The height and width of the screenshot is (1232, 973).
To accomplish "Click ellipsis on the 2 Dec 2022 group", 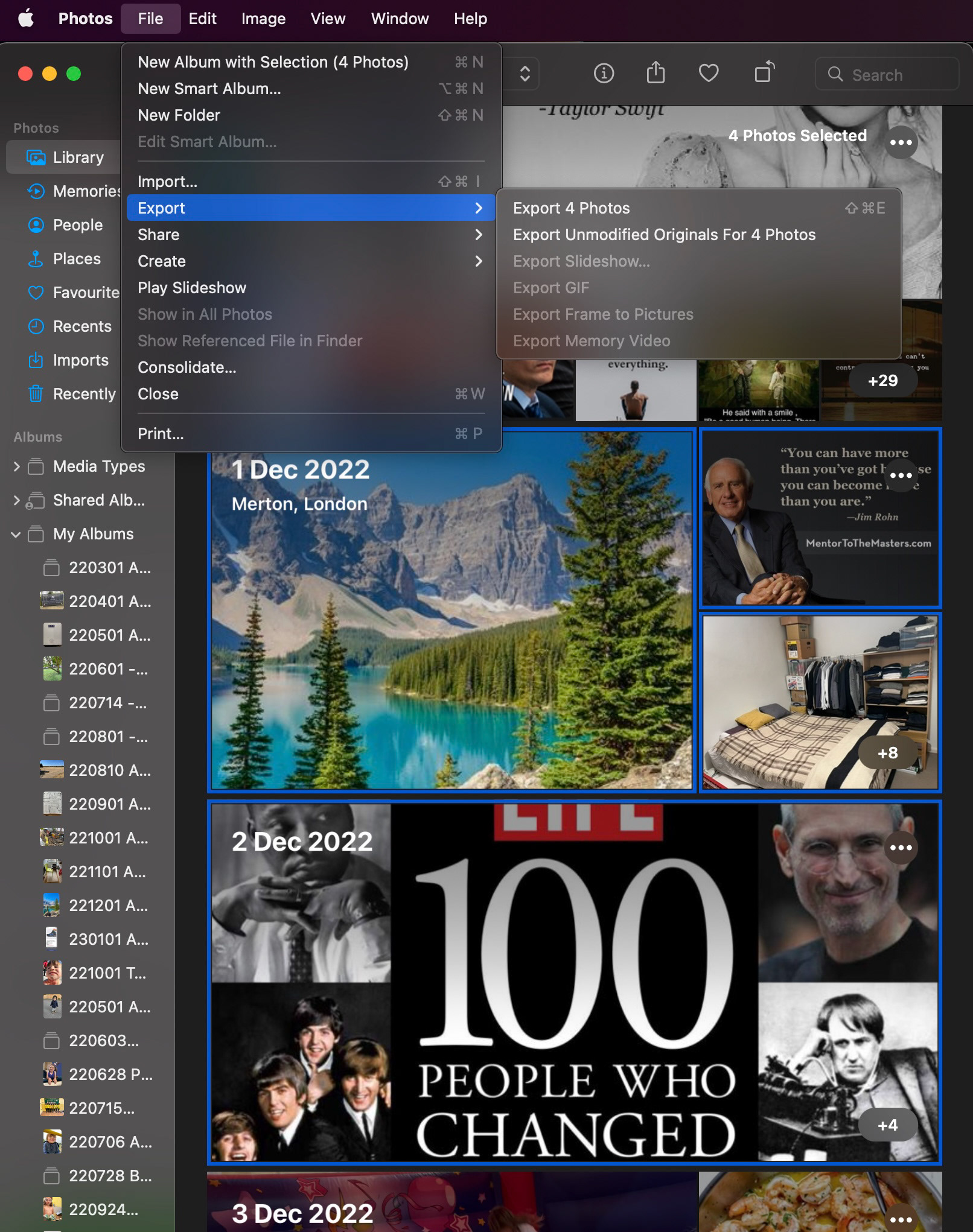I will (x=901, y=848).
